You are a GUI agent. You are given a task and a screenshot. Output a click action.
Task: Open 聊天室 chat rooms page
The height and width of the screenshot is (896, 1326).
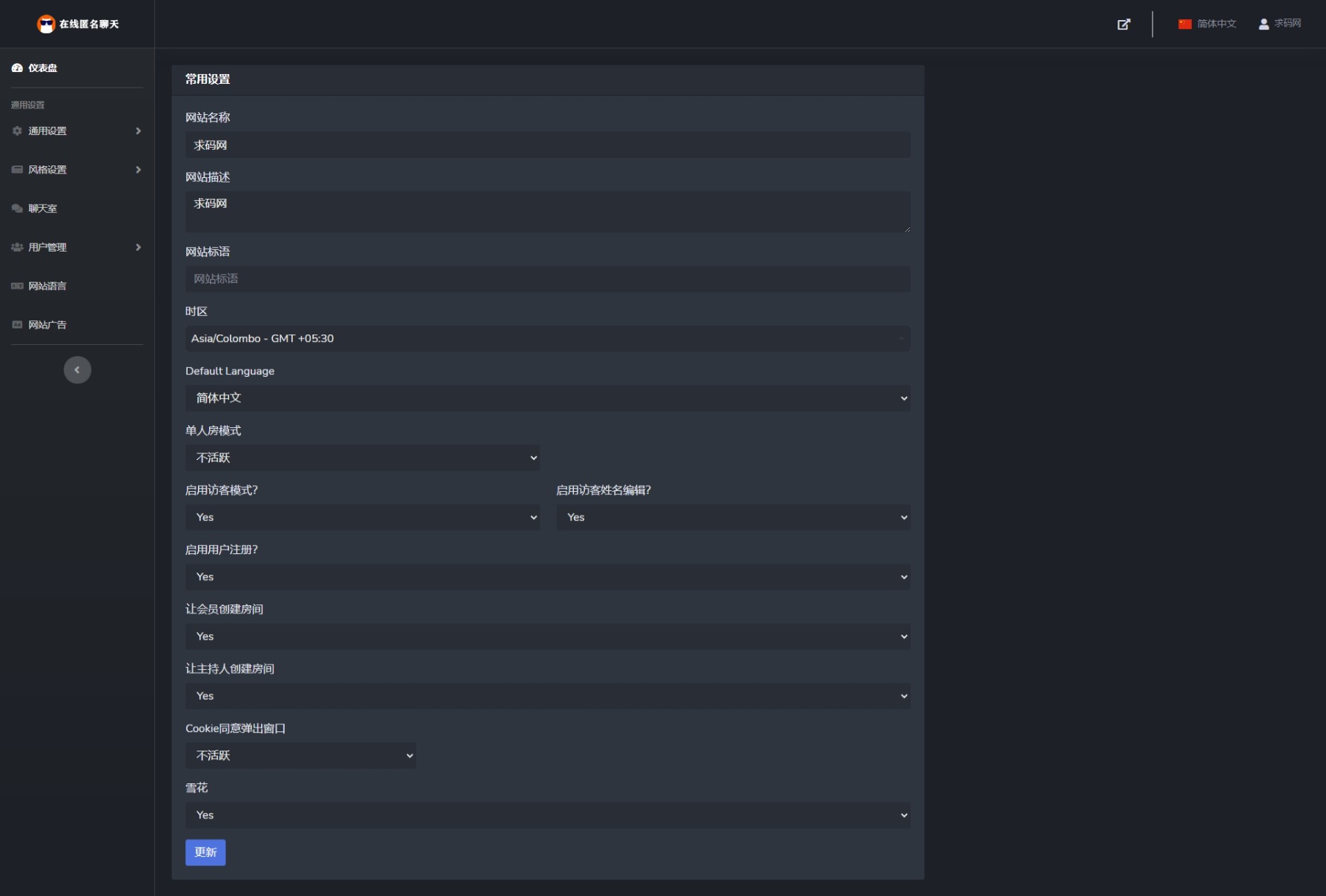point(42,208)
